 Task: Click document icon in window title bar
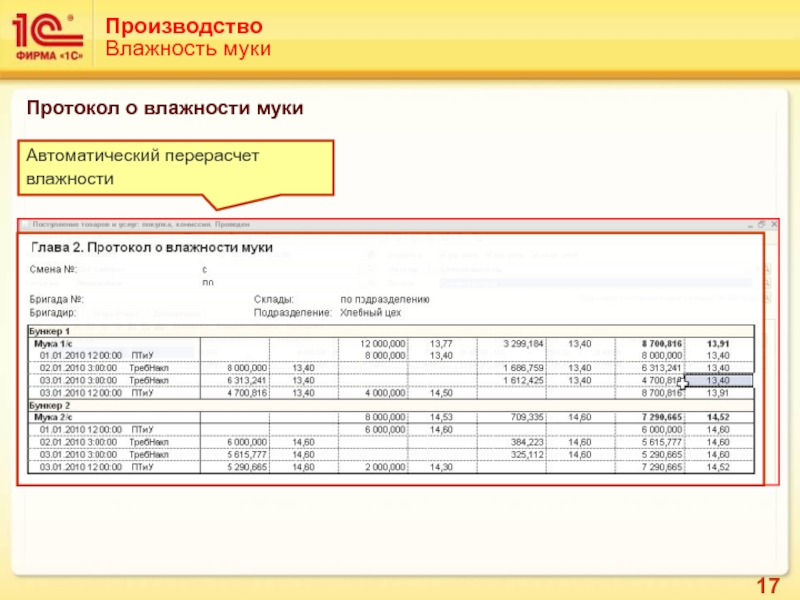coord(25,224)
